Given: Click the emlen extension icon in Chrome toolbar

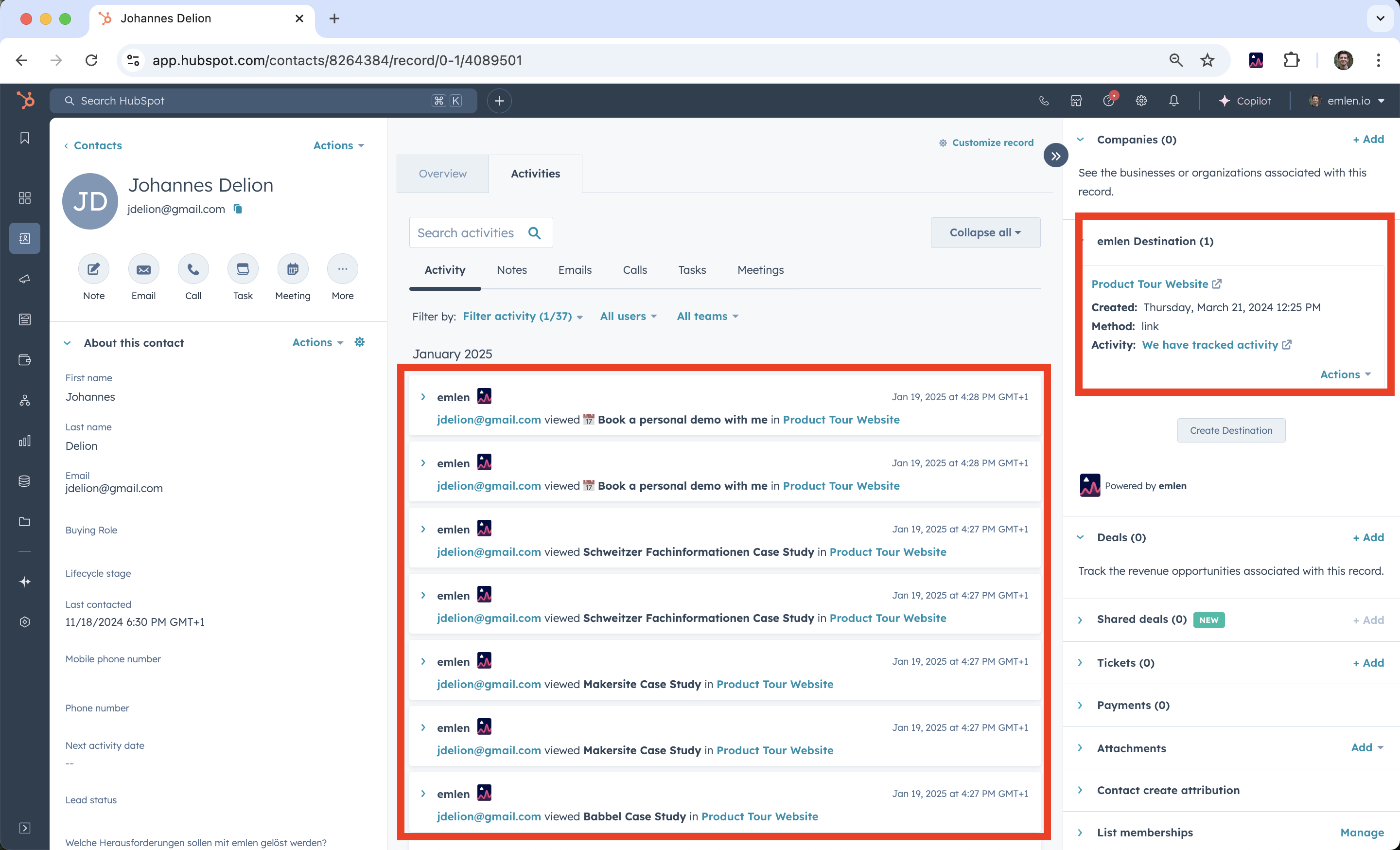Looking at the screenshot, I should [1256, 60].
